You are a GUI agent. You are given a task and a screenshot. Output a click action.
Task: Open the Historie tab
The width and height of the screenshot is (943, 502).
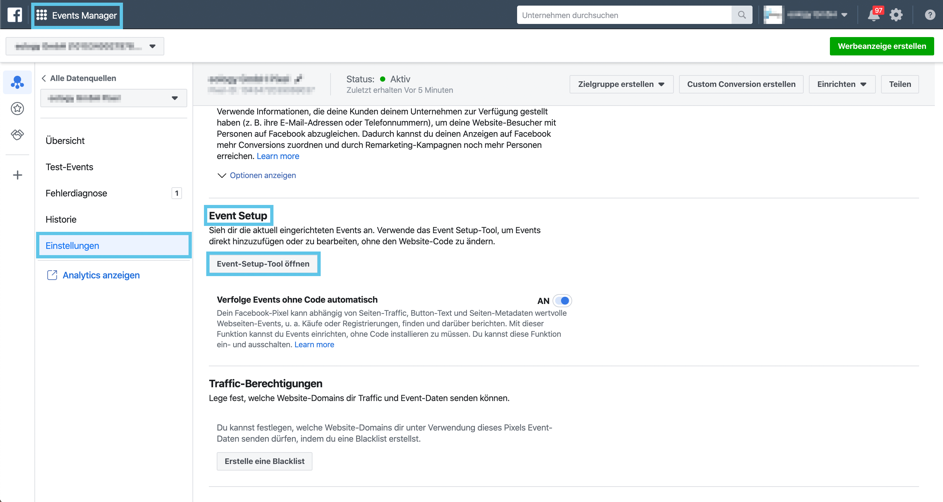[x=61, y=219]
